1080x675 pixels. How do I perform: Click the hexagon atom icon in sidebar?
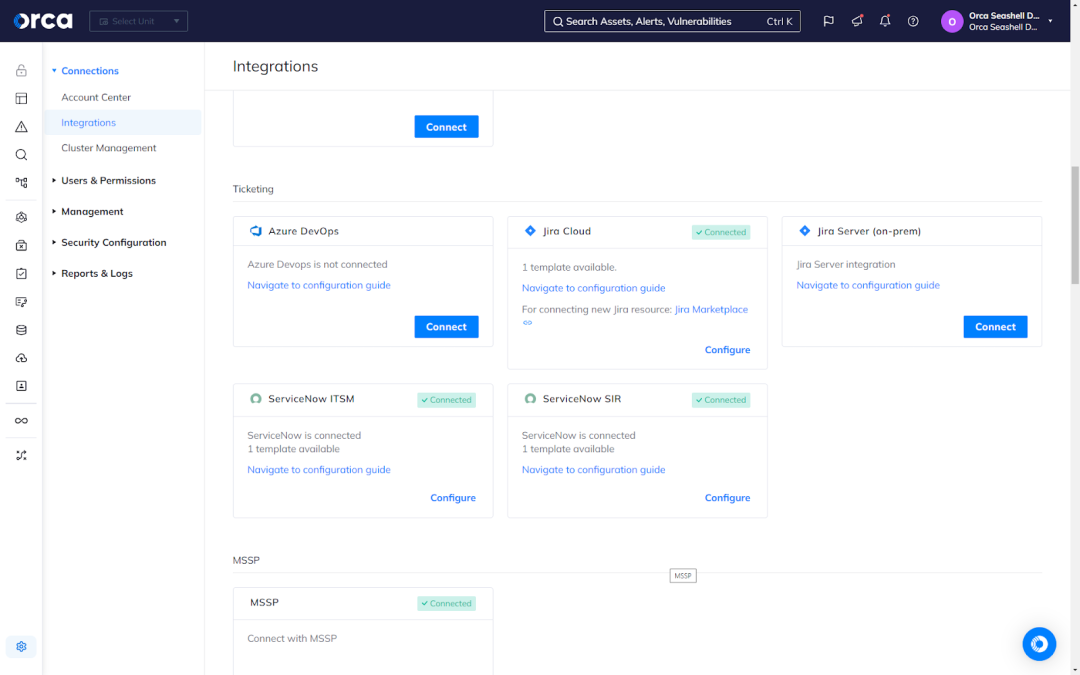(x=21, y=218)
